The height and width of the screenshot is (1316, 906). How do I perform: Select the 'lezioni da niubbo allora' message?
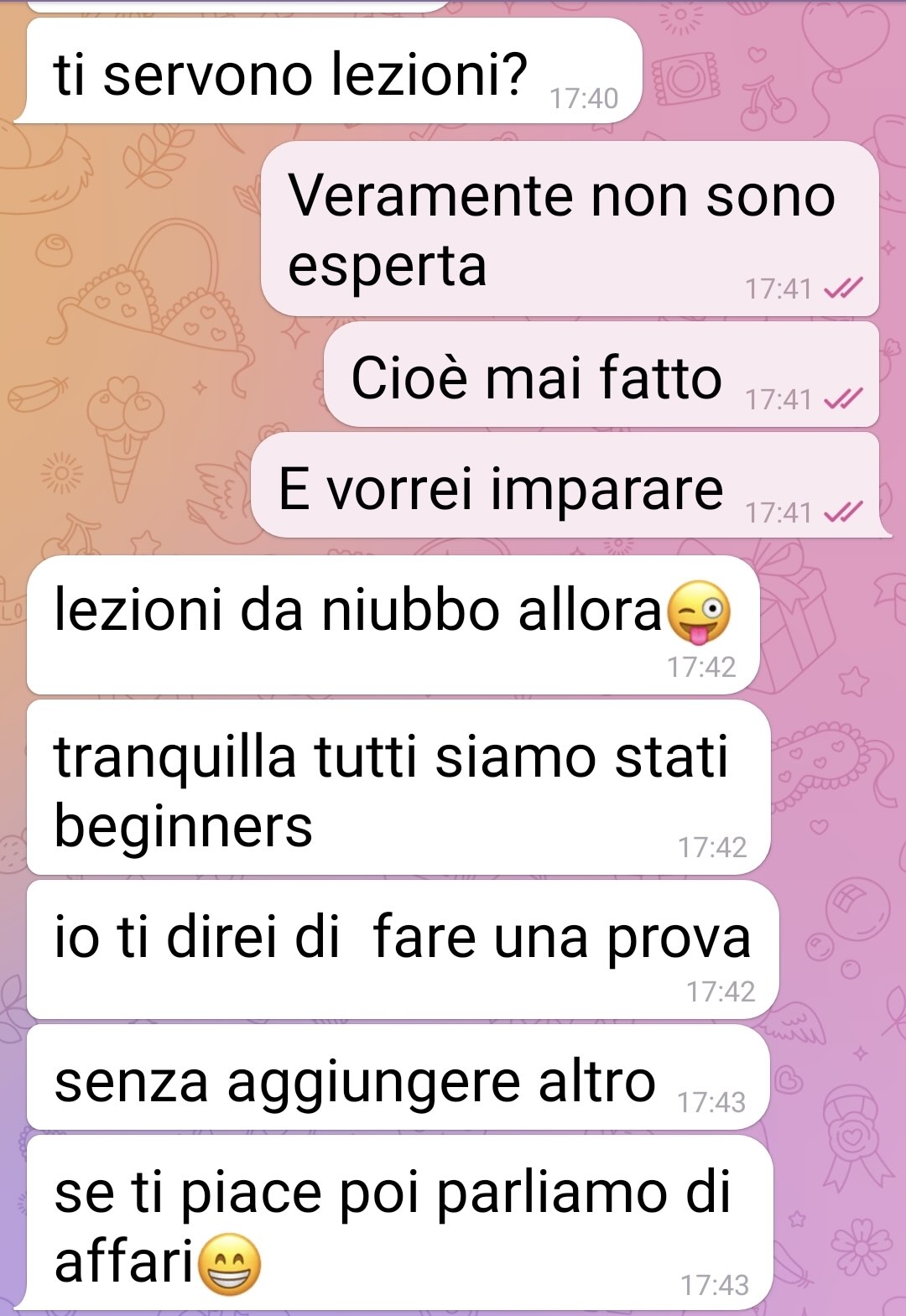393,625
